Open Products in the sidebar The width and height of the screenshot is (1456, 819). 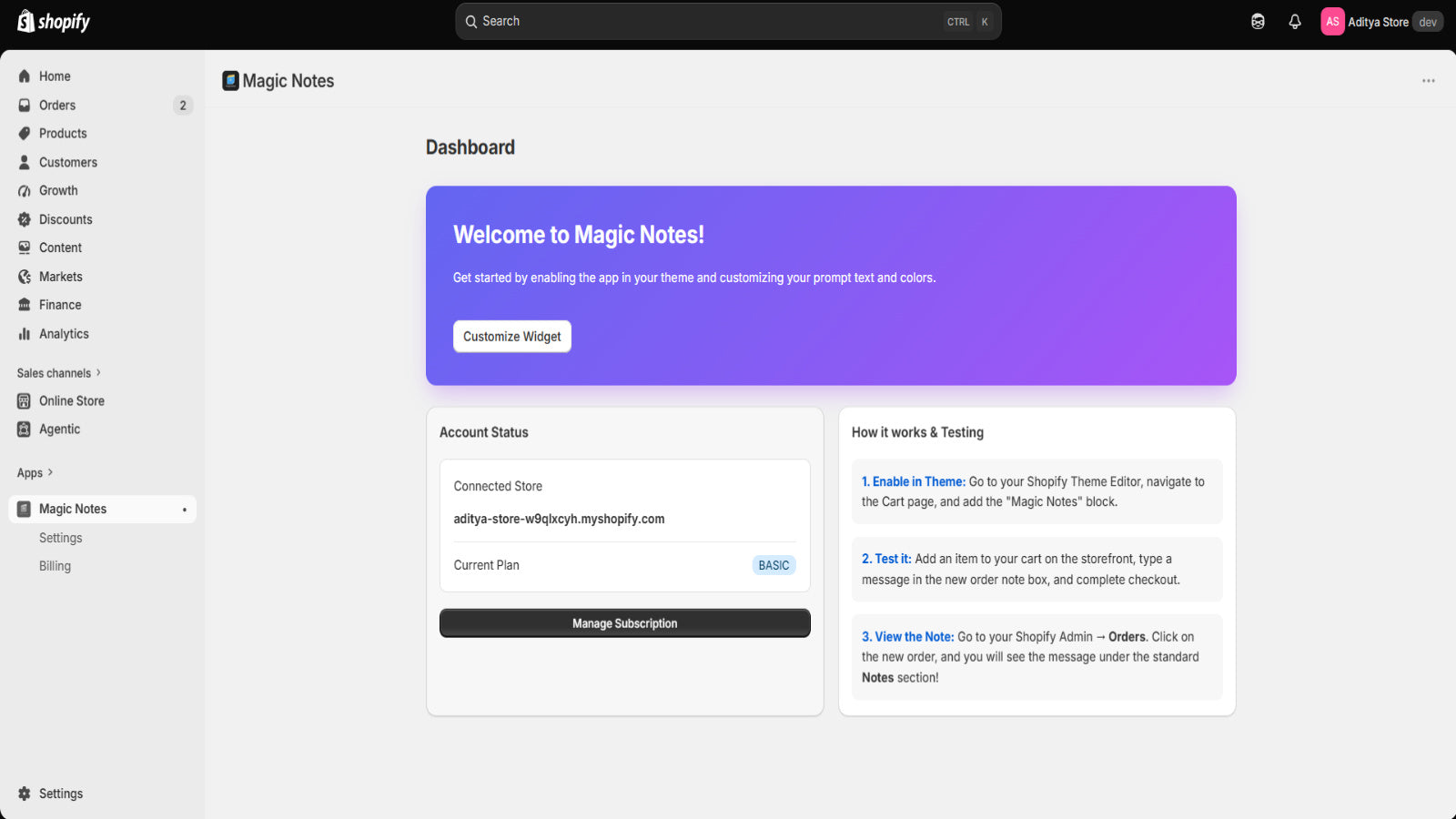pyautogui.click(x=102, y=134)
